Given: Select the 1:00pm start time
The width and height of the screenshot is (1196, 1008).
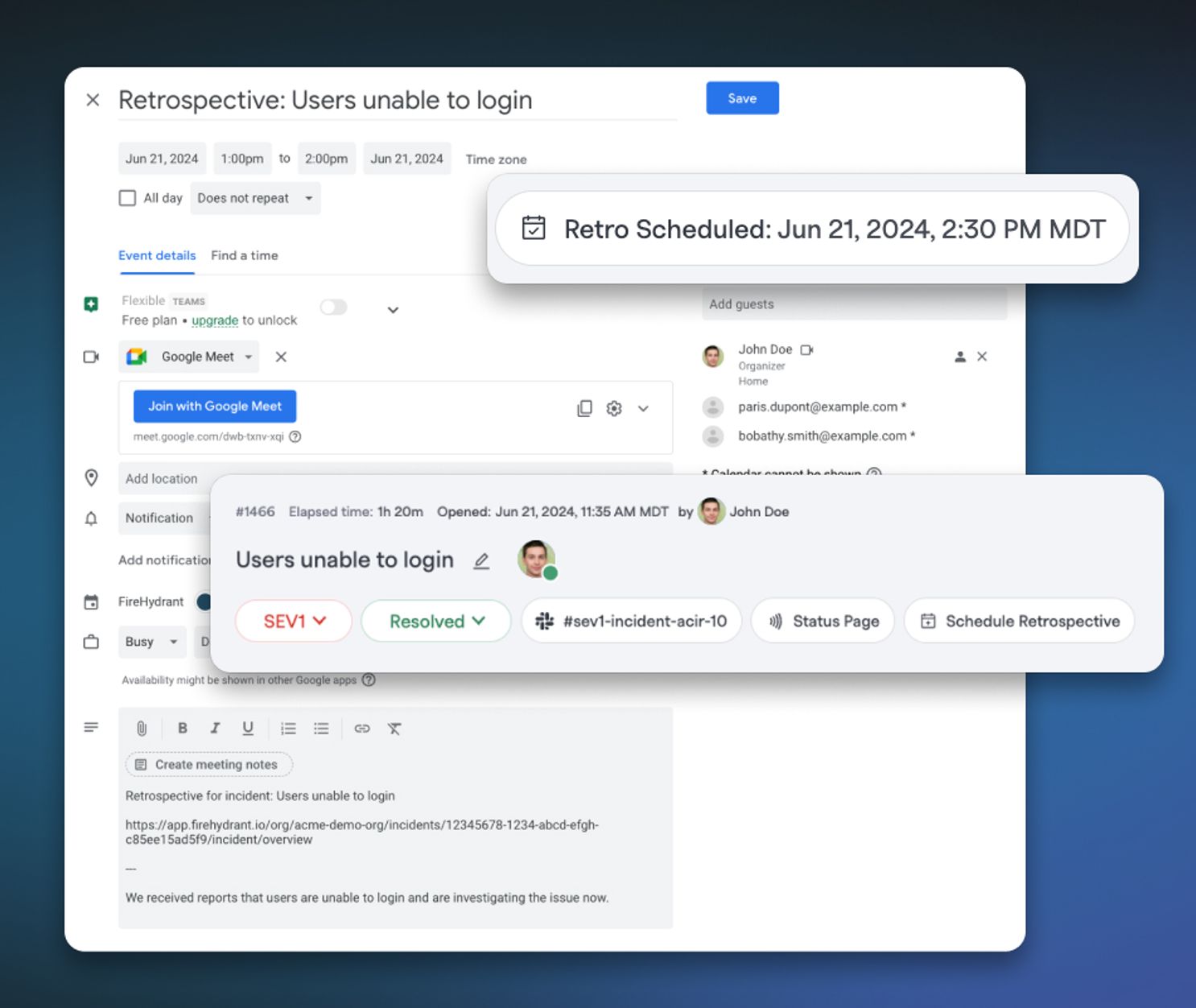Looking at the screenshot, I should (x=242, y=159).
